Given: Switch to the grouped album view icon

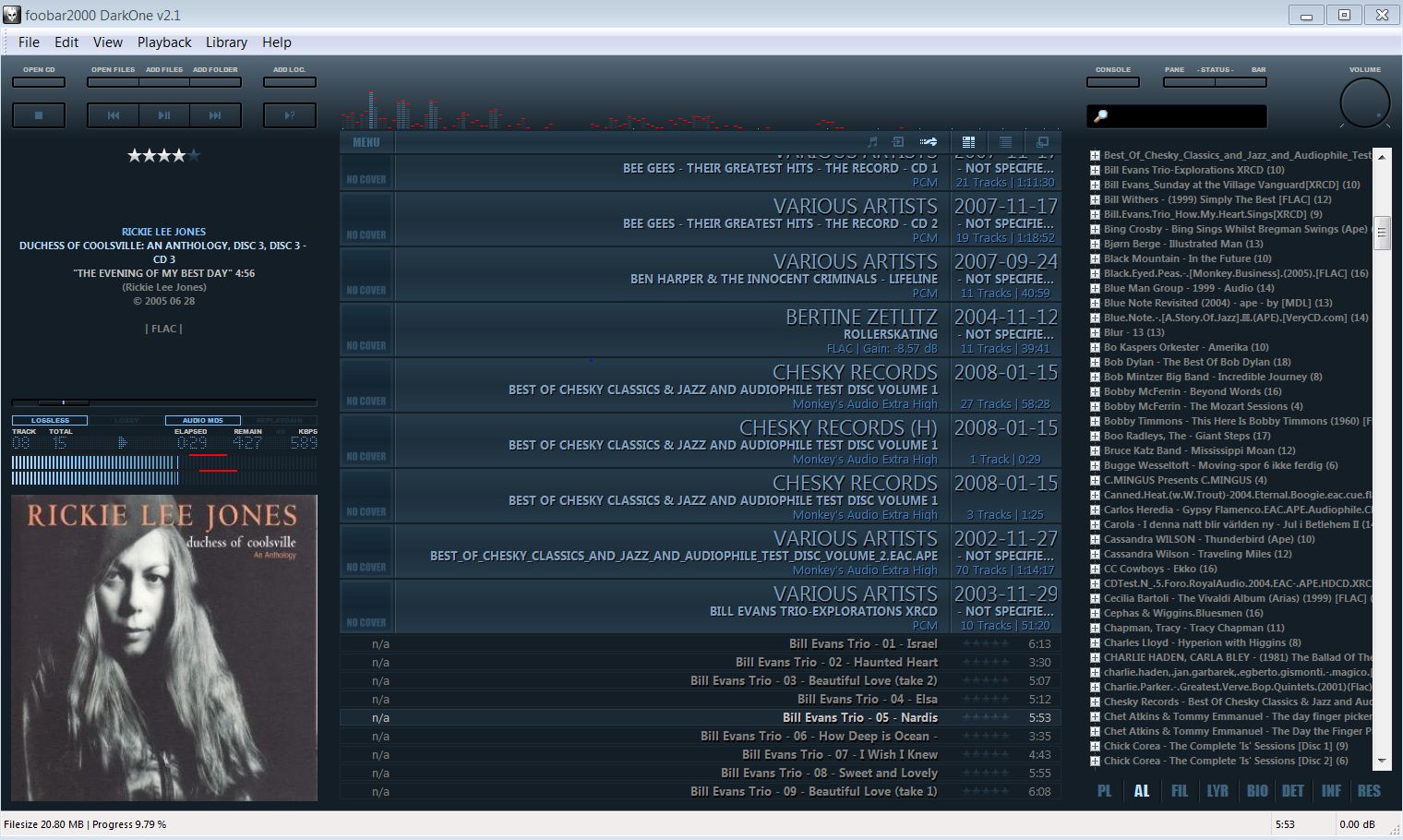Looking at the screenshot, I should [x=968, y=142].
